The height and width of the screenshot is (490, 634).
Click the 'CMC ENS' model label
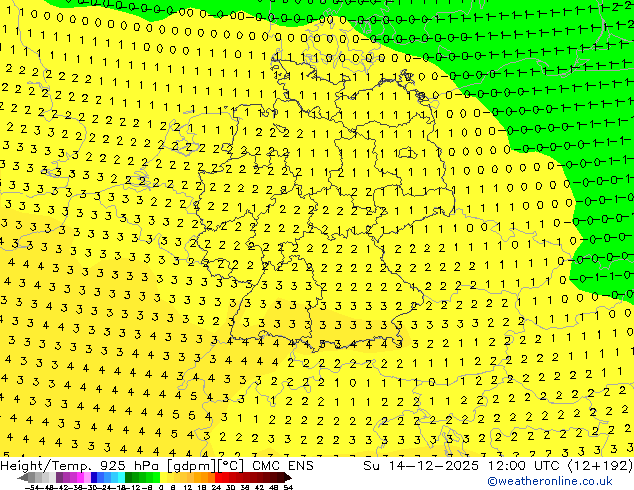[283, 466]
